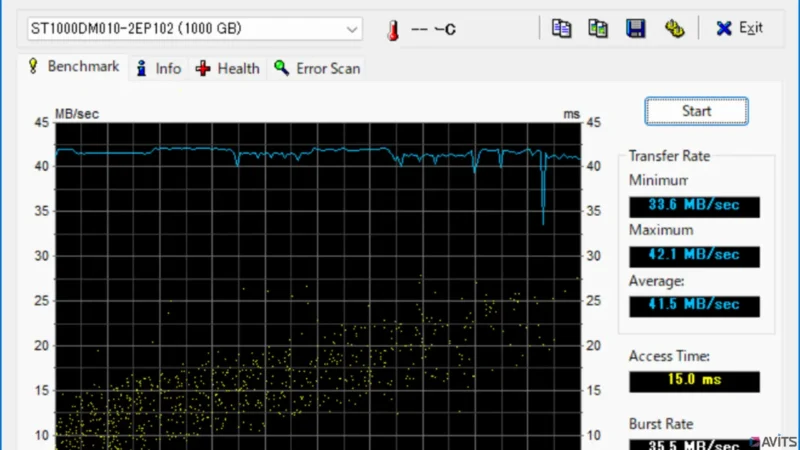Open the Error Scan tab
The image size is (800, 450).
pos(327,68)
